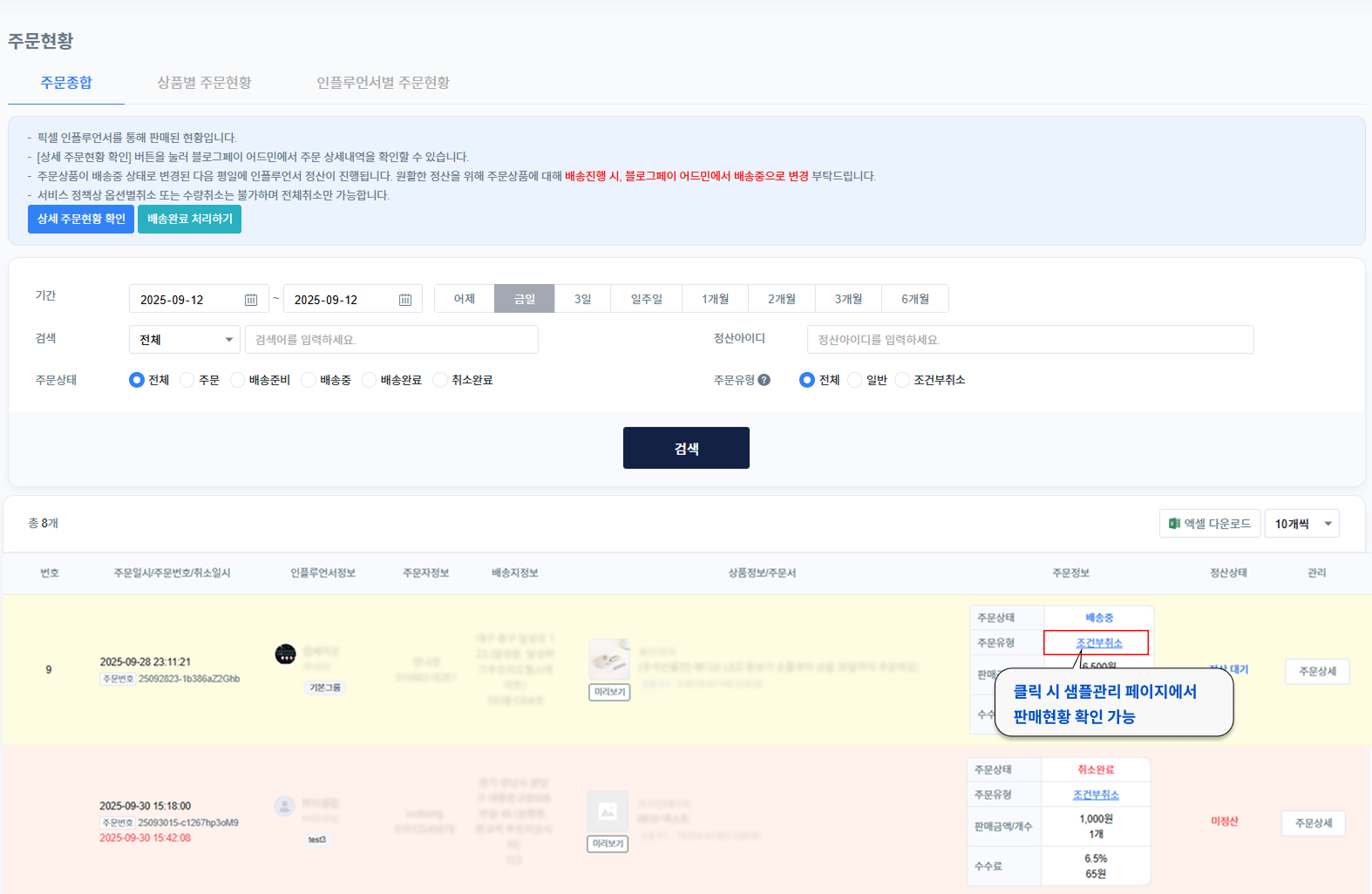Expand the 전체 search category dropdown
The width and height of the screenshot is (1372, 894).
184,340
